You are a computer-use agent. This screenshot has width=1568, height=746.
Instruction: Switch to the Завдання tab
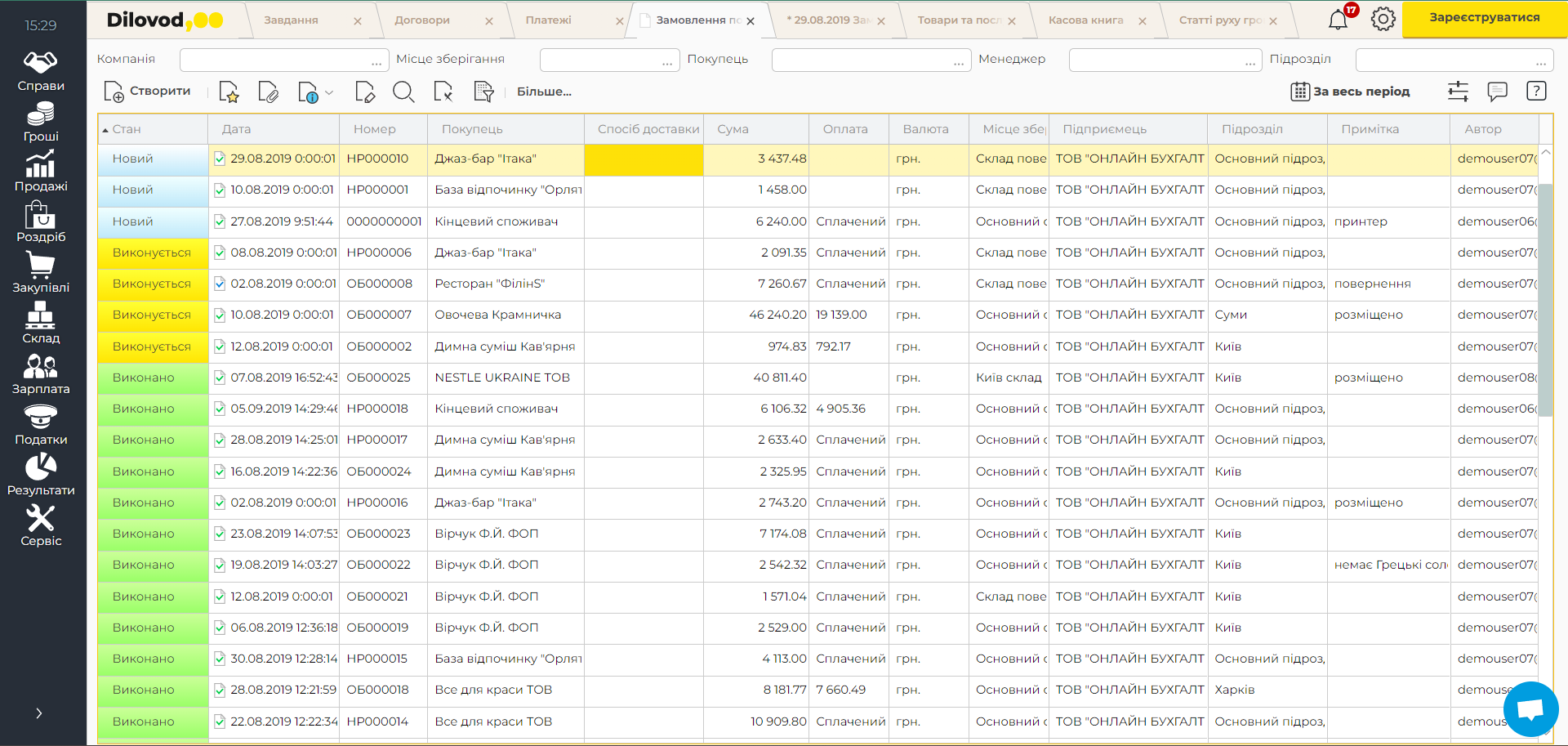(x=292, y=20)
